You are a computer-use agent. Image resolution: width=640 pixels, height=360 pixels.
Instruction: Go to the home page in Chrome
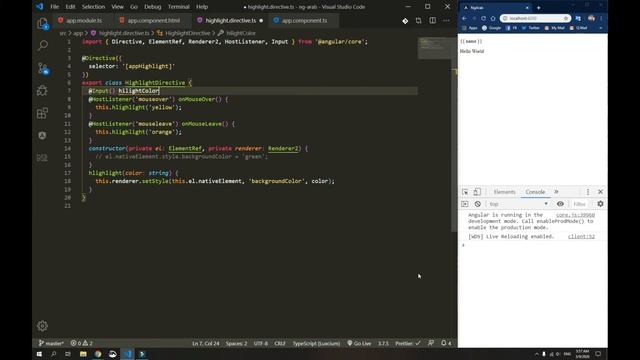coord(493,18)
